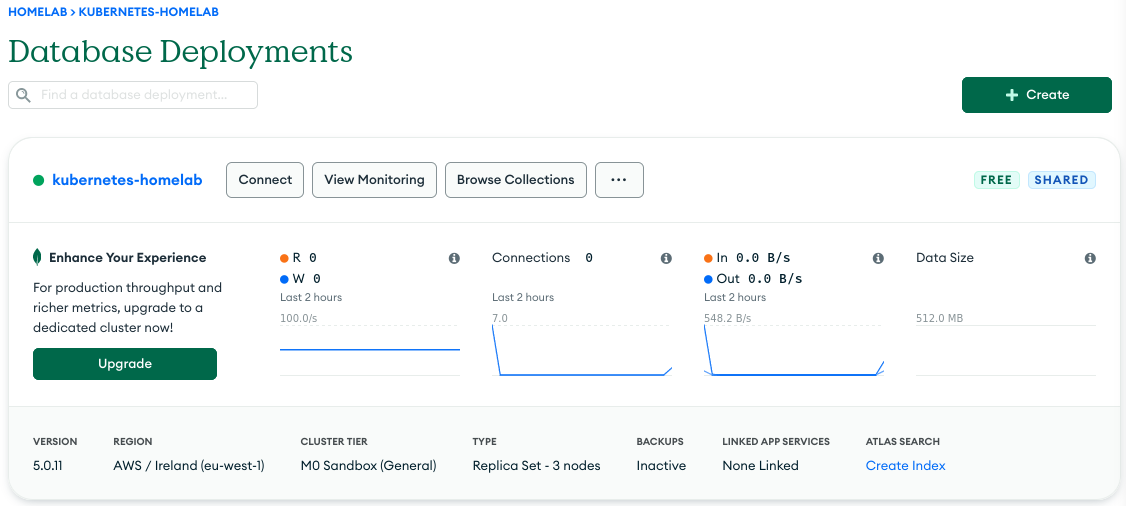The height and width of the screenshot is (506, 1126).
Task: Click the Connections info icon
Action: pyautogui.click(x=666, y=258)
